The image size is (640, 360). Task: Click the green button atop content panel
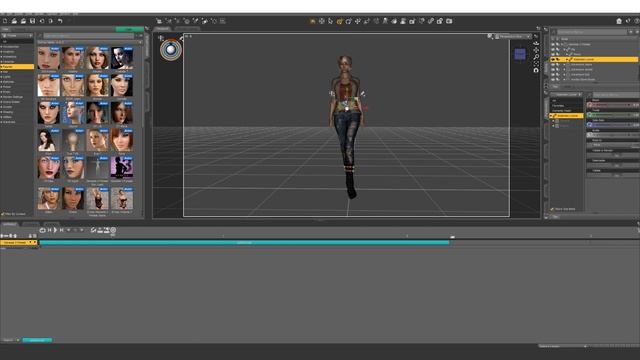(x=129, y=29)
